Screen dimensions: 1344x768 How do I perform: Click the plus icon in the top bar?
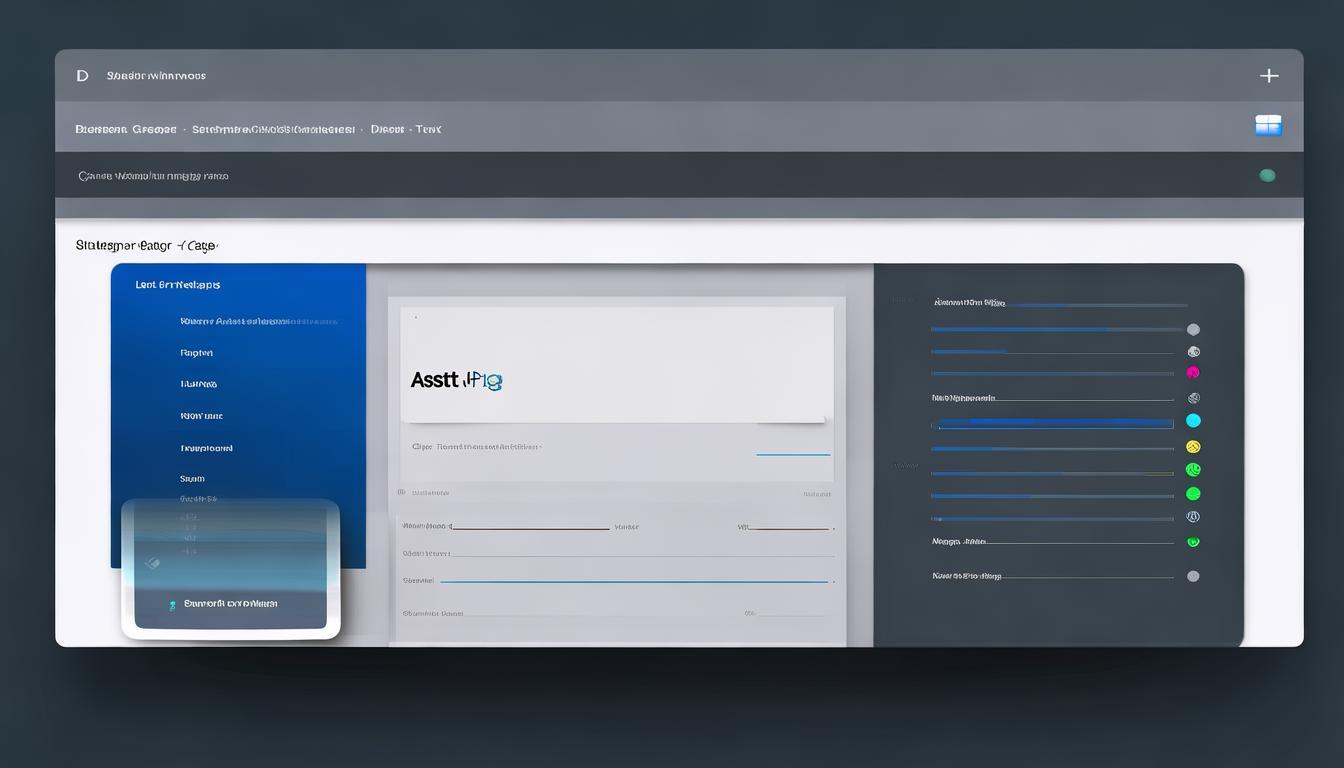1269,75
